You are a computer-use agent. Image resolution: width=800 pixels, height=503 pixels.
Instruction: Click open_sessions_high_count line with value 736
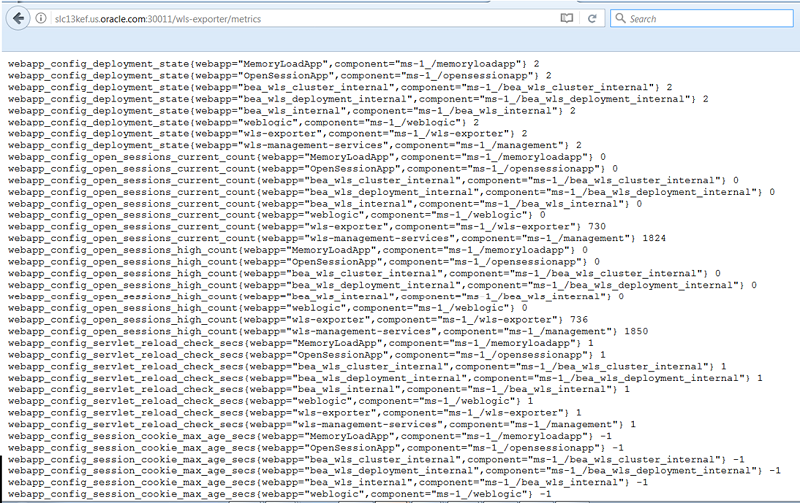[x=297, y=320]
